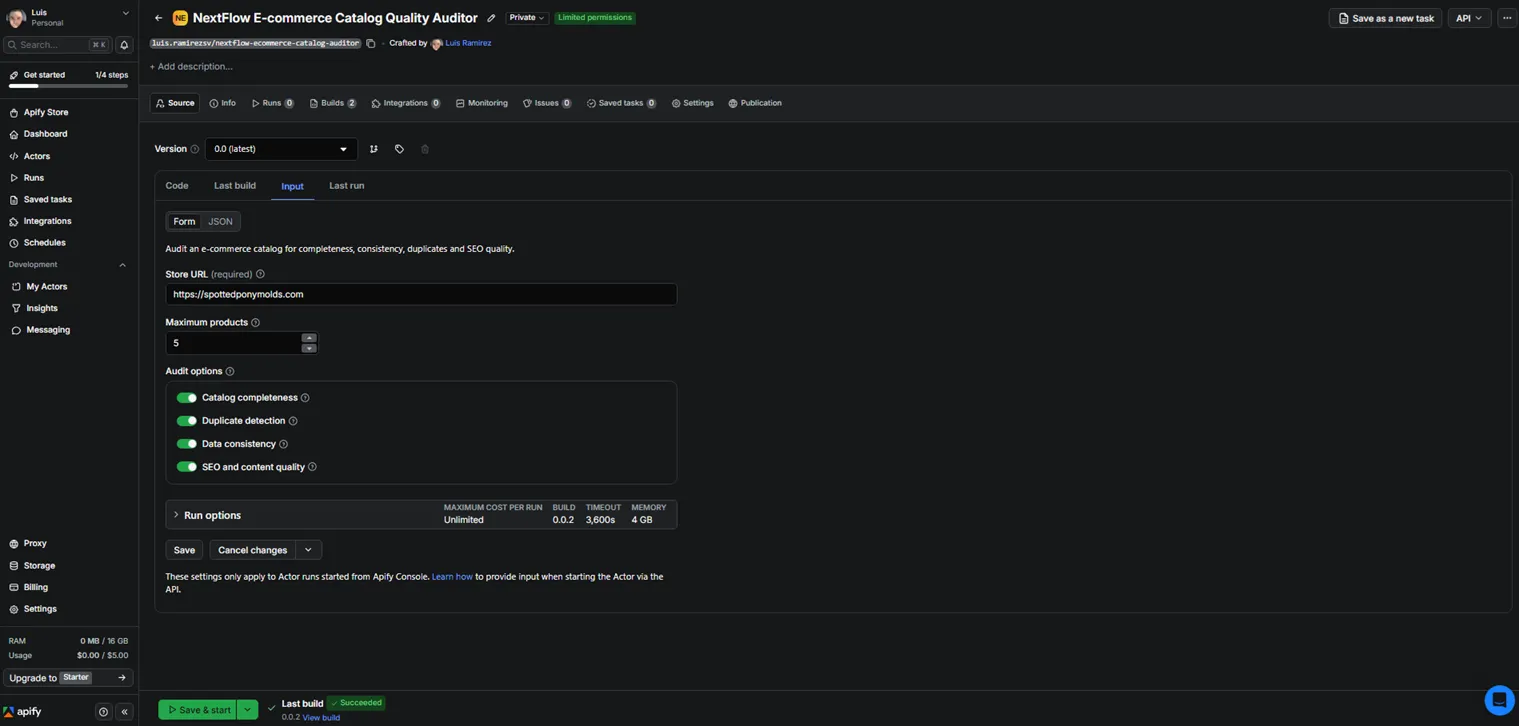The image size is (1519, 726).
Task: Switch input view to JSON
Action: click(220, 222)
